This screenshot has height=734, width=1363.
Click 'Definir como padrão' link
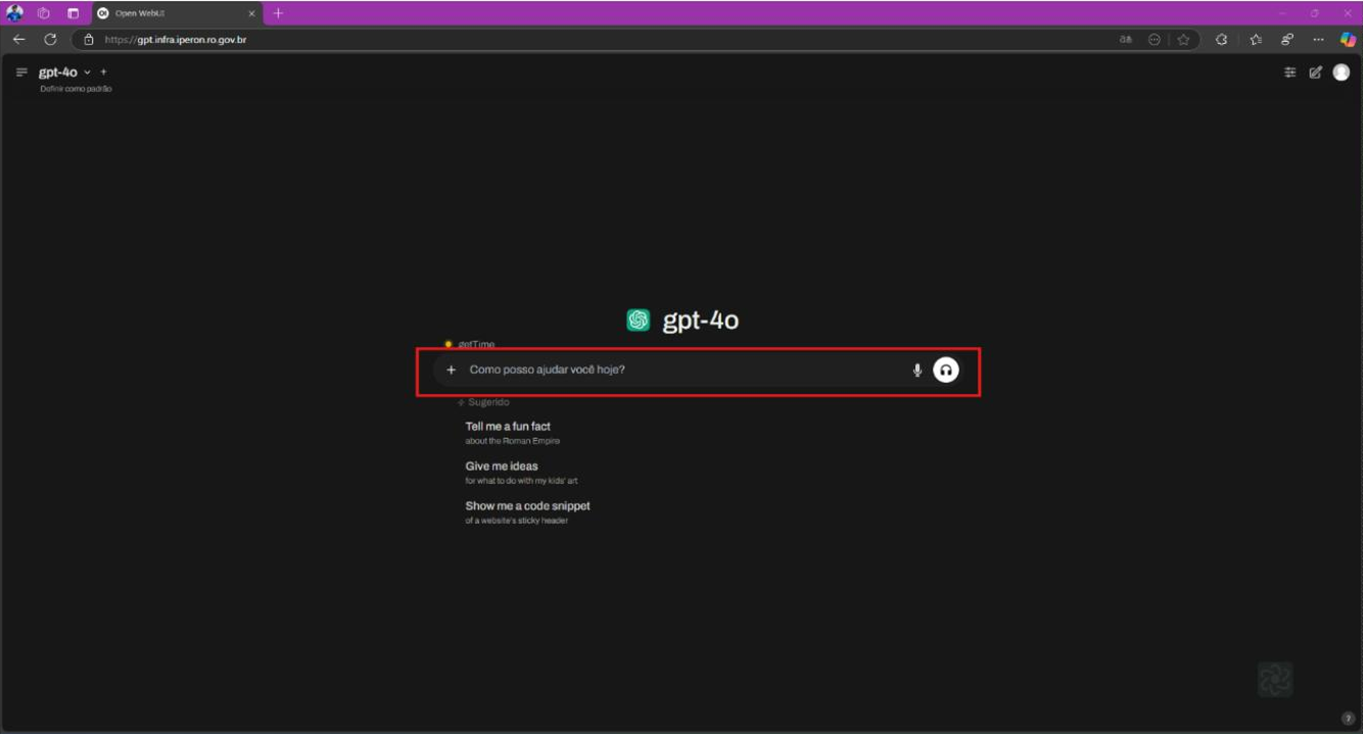pos(76,89)
